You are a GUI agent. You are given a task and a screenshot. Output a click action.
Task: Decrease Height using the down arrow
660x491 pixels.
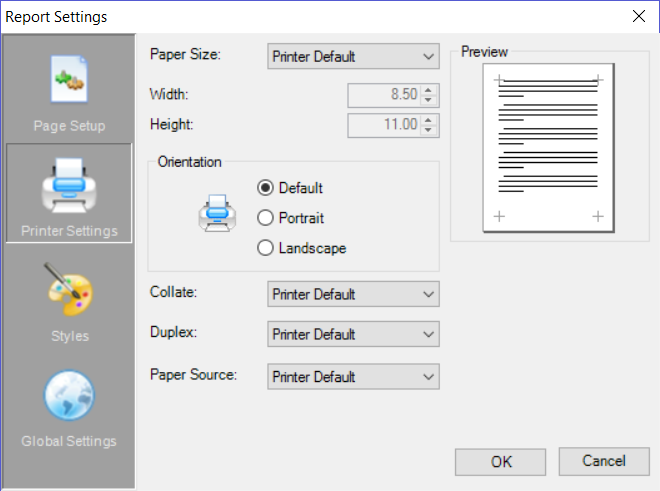click(429, 130)
